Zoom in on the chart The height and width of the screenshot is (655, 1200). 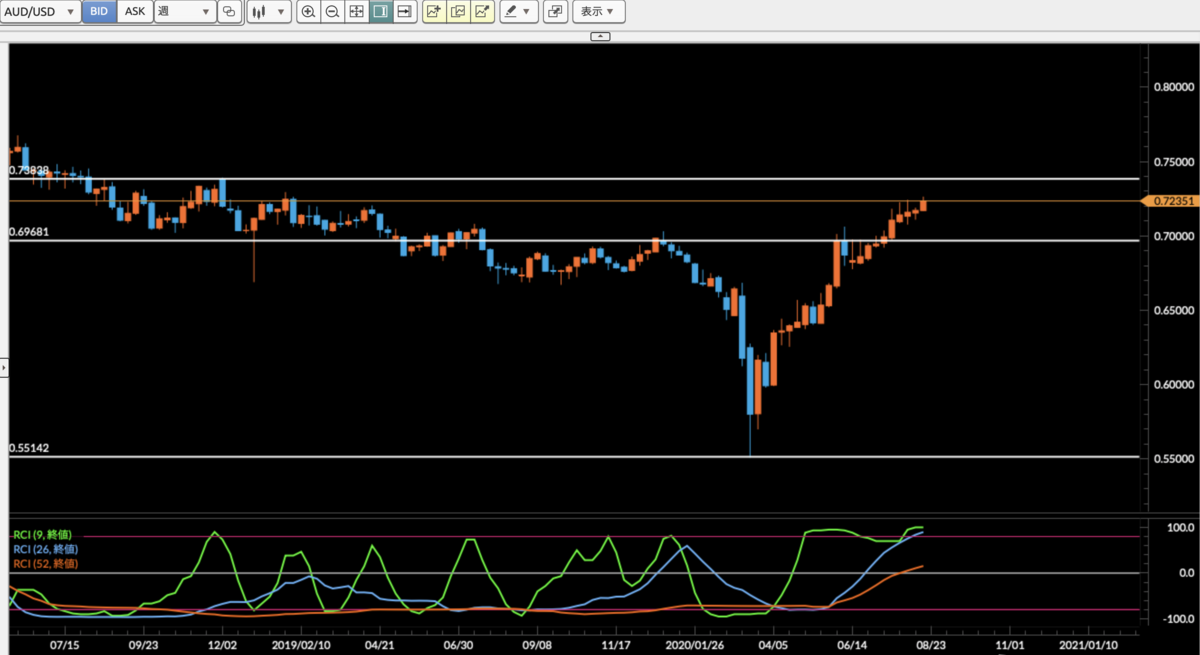[x=308, y=12]
